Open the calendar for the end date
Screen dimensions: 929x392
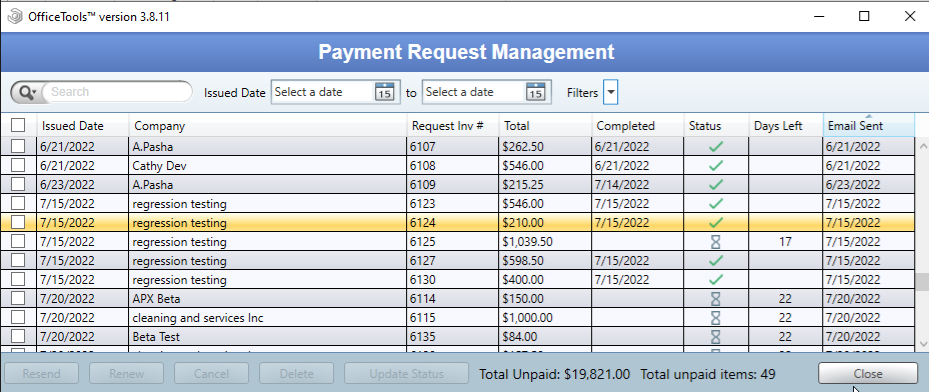[x=535, y=92]
